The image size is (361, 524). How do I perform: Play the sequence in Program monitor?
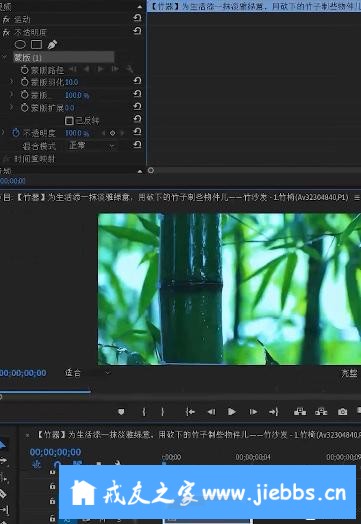[232, 412]
